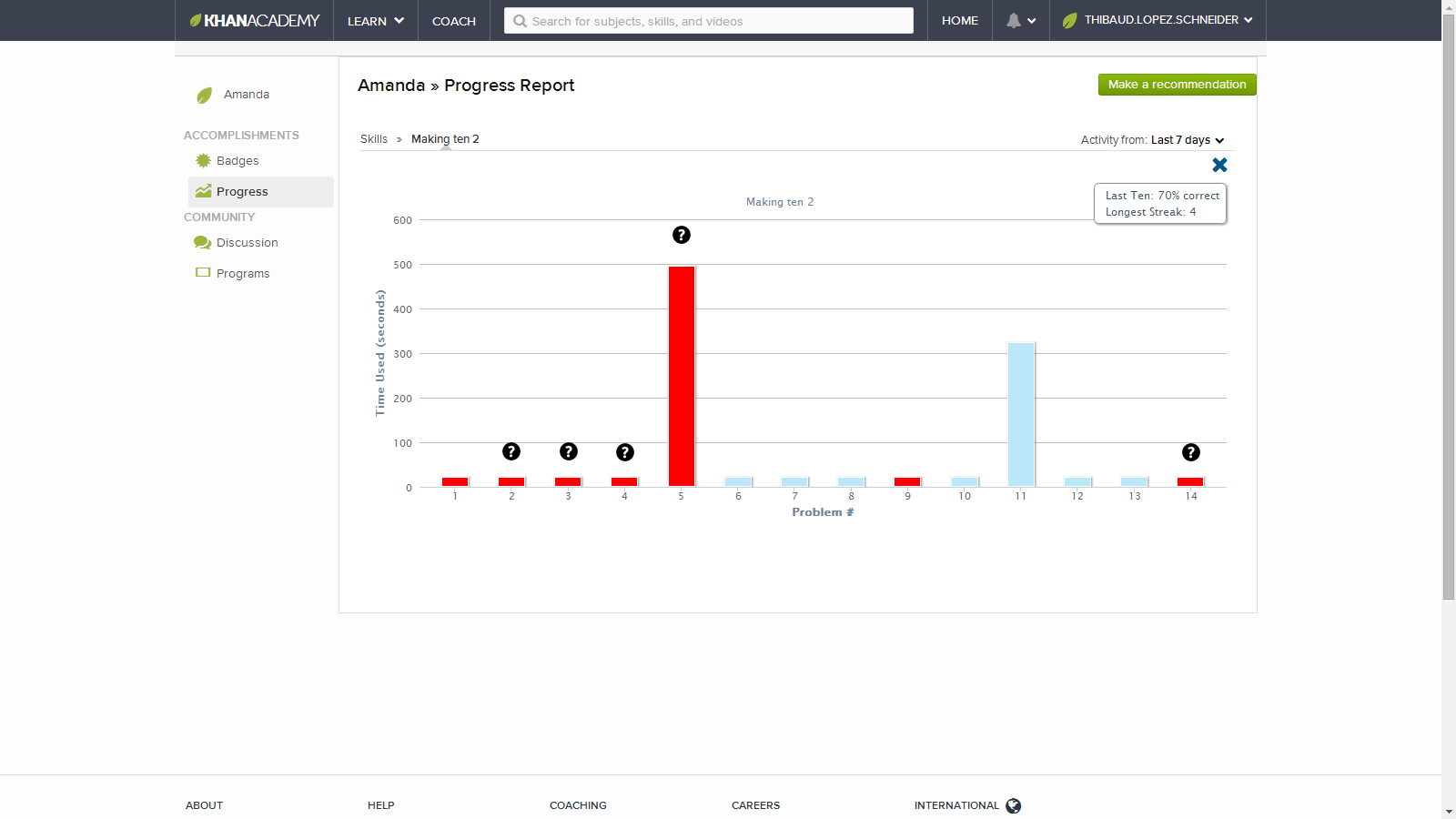Open Badges in the sidebar
The image size is (1456, 819).
coord(238,161)
